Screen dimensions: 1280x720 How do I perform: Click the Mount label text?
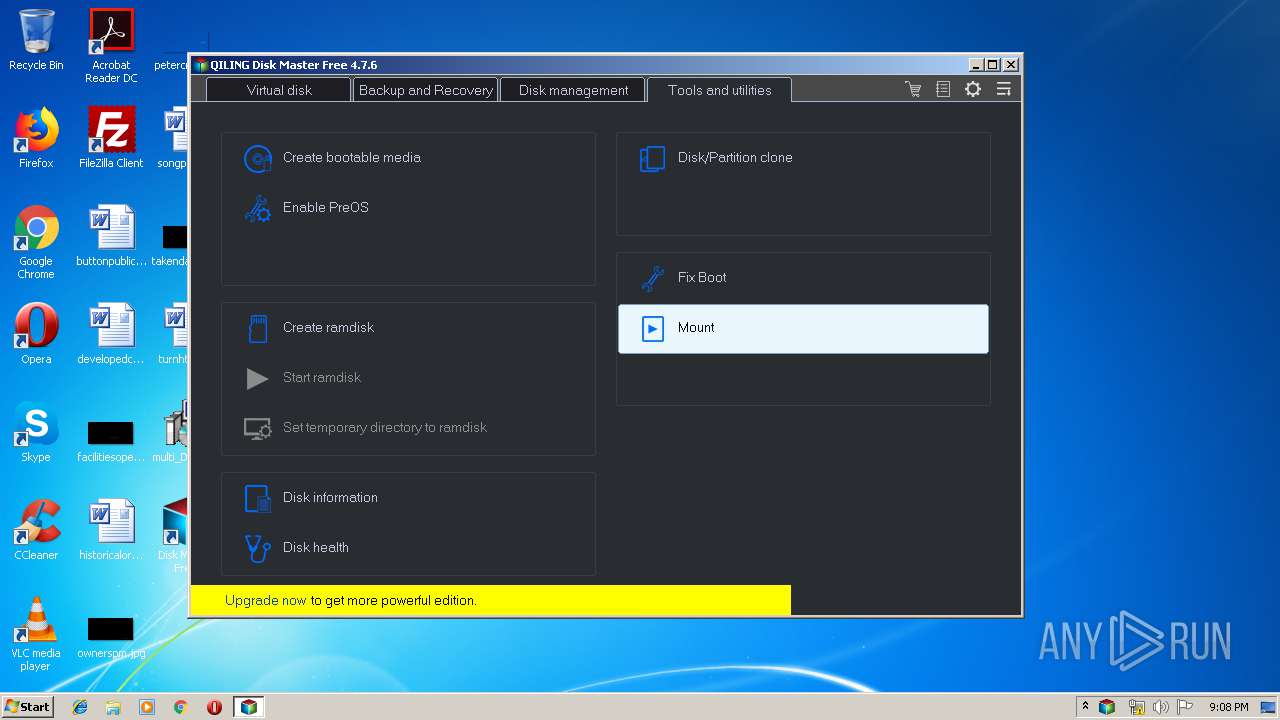[696, 328]
